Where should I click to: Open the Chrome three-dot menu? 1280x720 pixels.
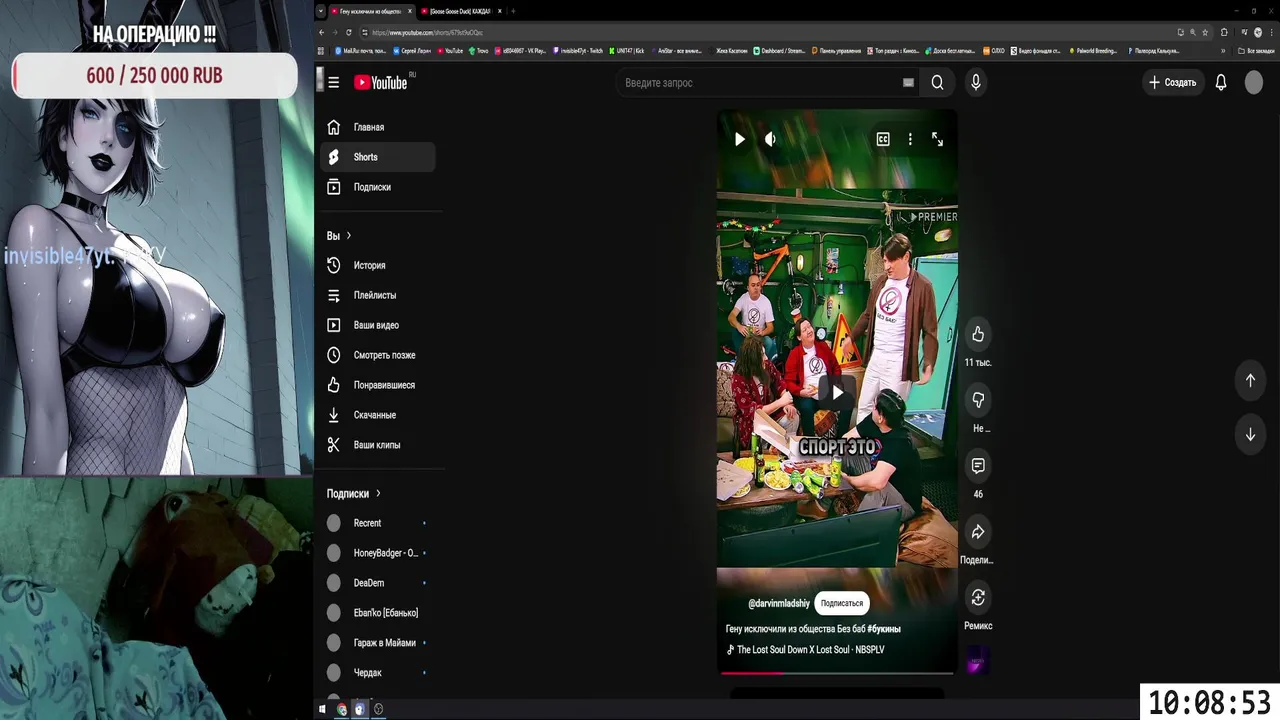[1271, 32]
